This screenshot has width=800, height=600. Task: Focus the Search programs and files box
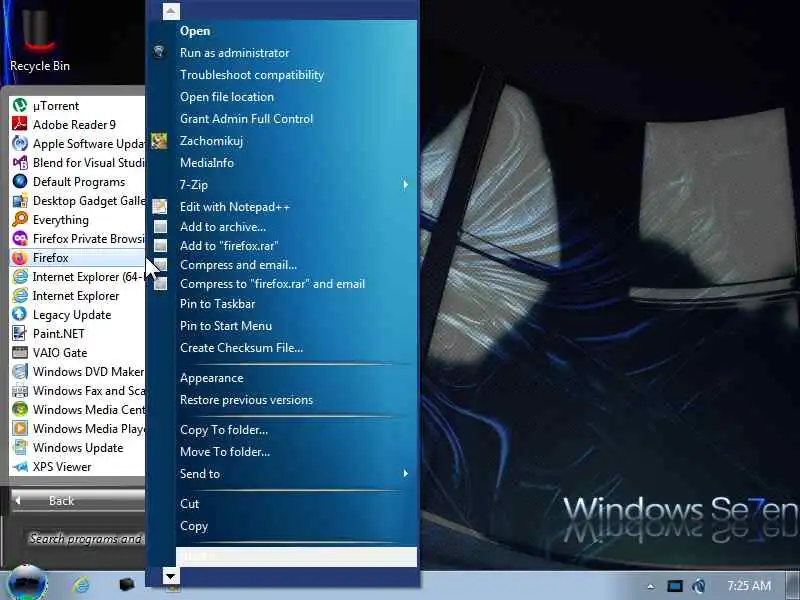point(85,538)
